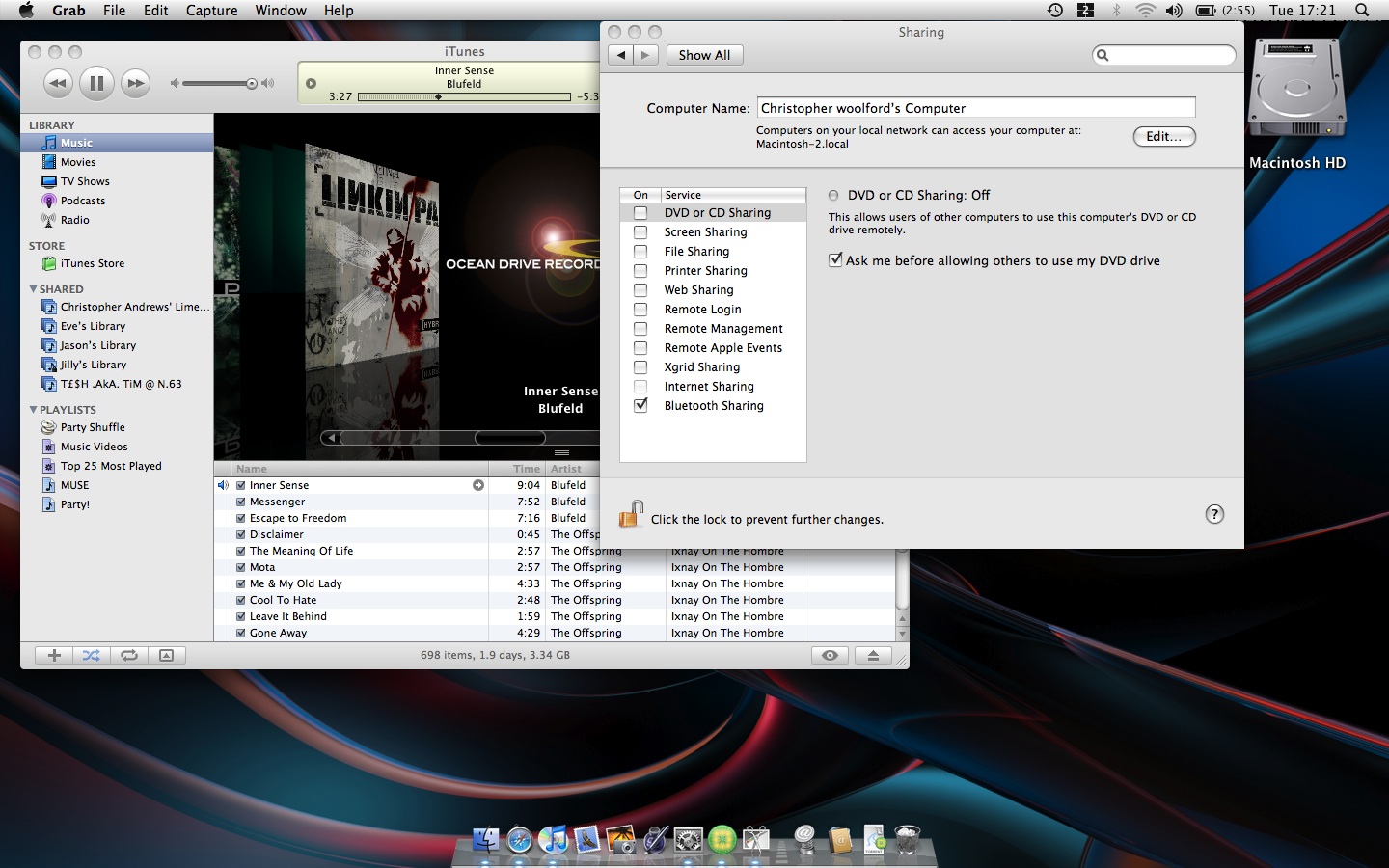Image resolution: width=1389 pixels, height=868 pixels.
Task: Go forward in System Preferences
Action: [x=646, y=55]
